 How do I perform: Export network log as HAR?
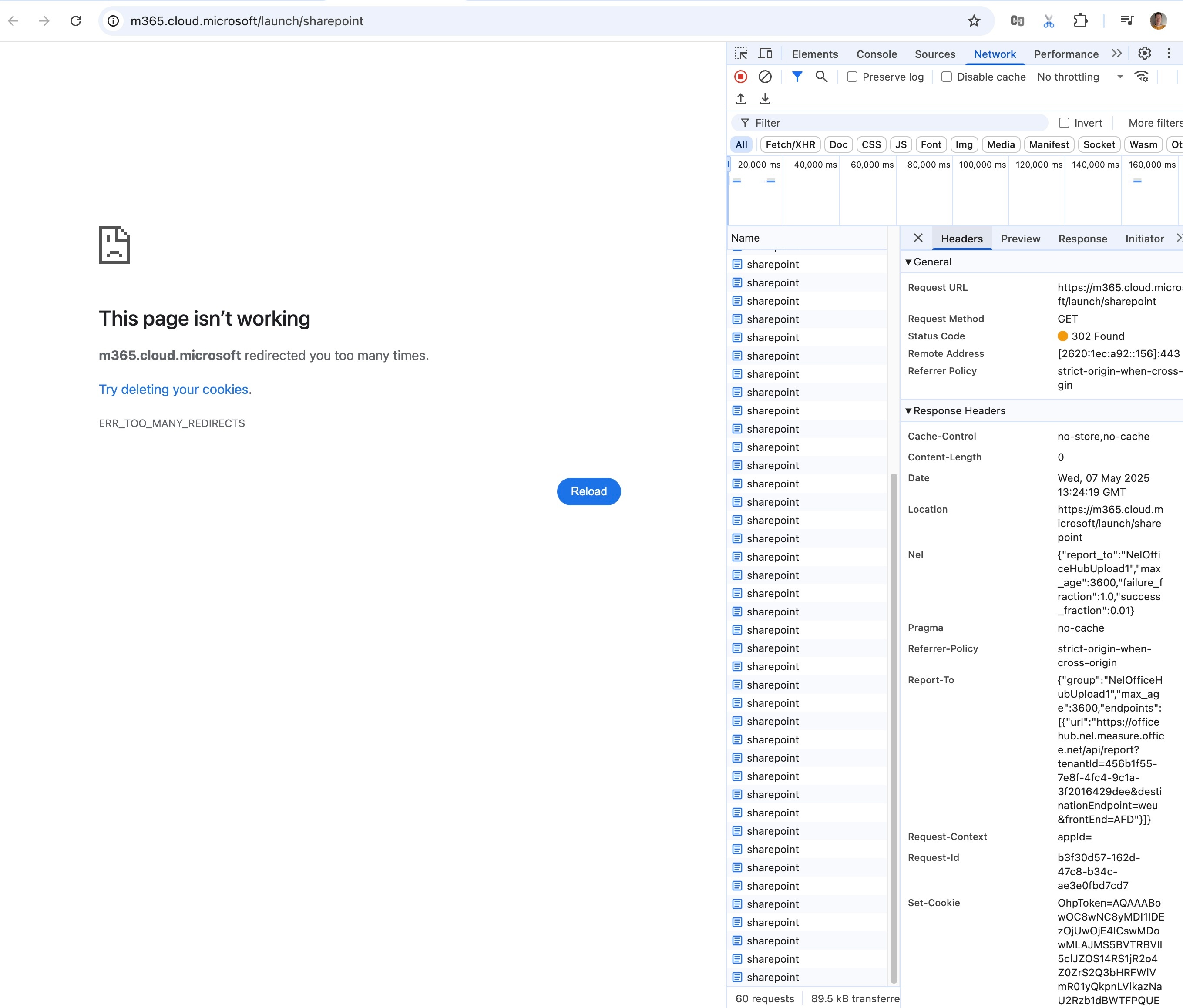(x=765, y=99)
